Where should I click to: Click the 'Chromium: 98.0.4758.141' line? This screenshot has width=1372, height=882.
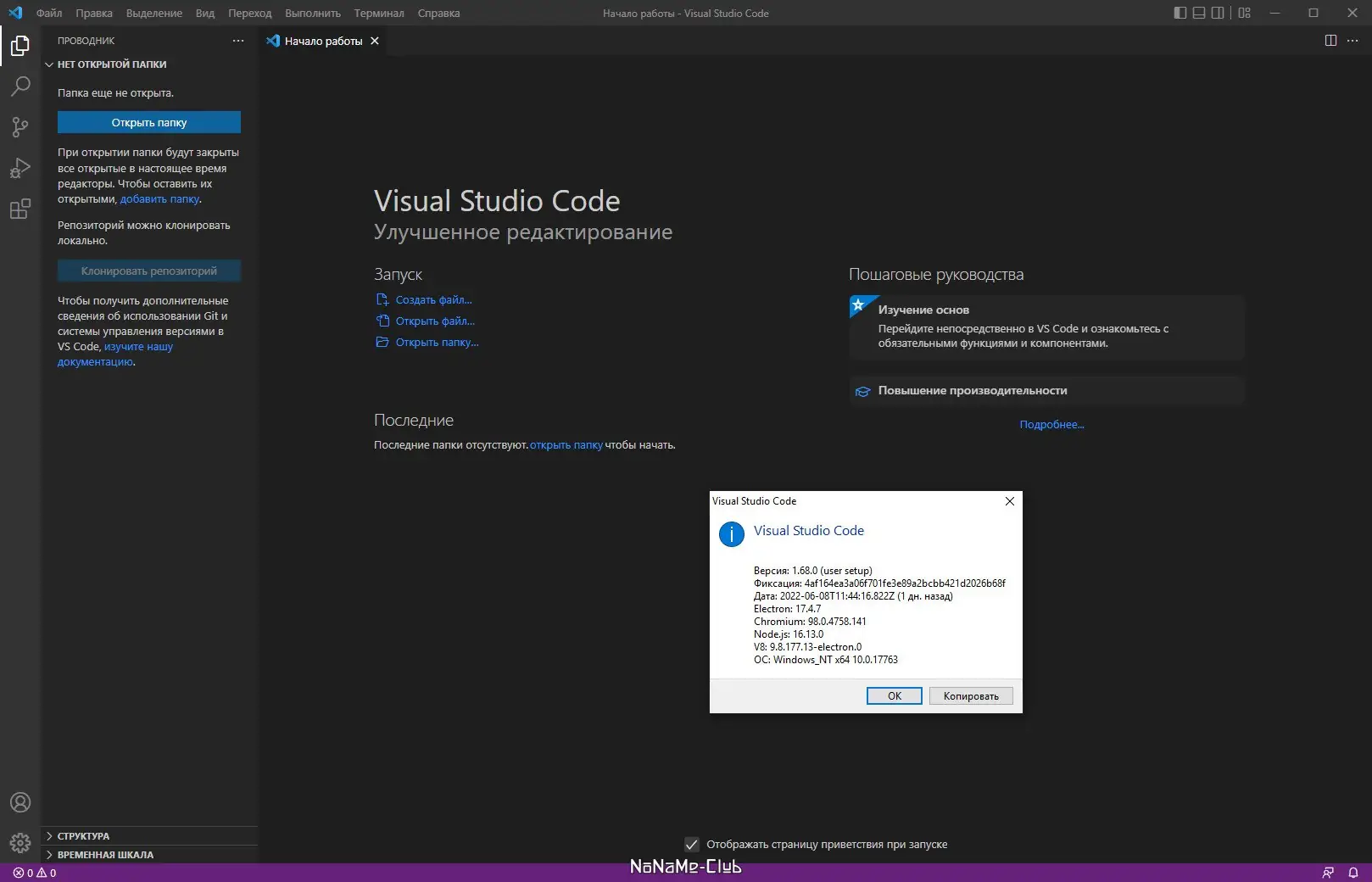(x=810, y=622)
